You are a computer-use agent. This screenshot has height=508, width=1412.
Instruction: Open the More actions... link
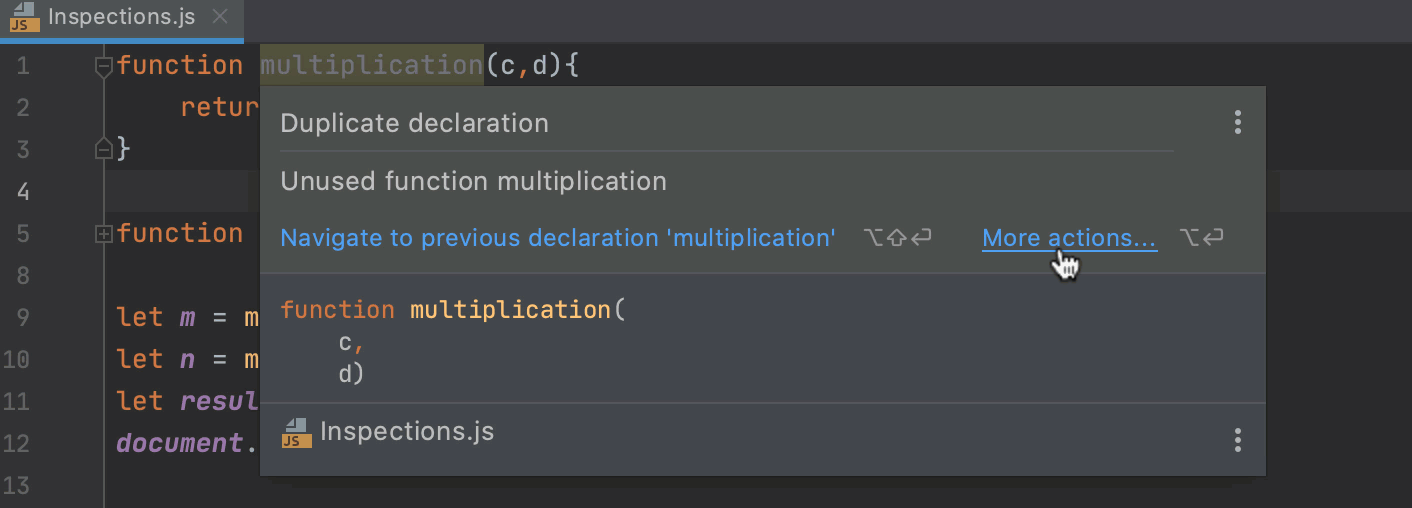pos(1069,238)
